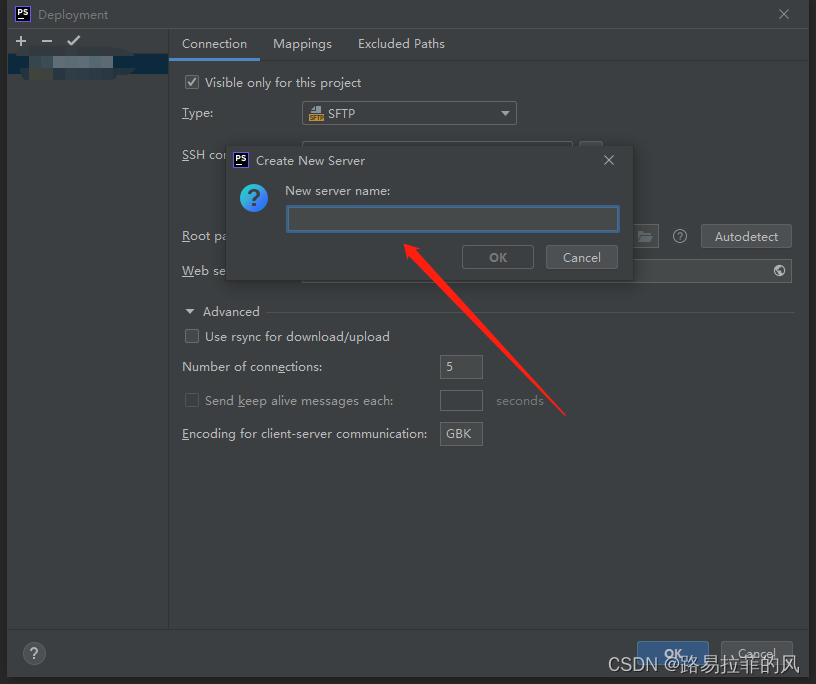The height and width of the screenshot is (684, 816).
Task: Switch to the Connection tab
Action: pyautogui.click(x=214, y=44)
